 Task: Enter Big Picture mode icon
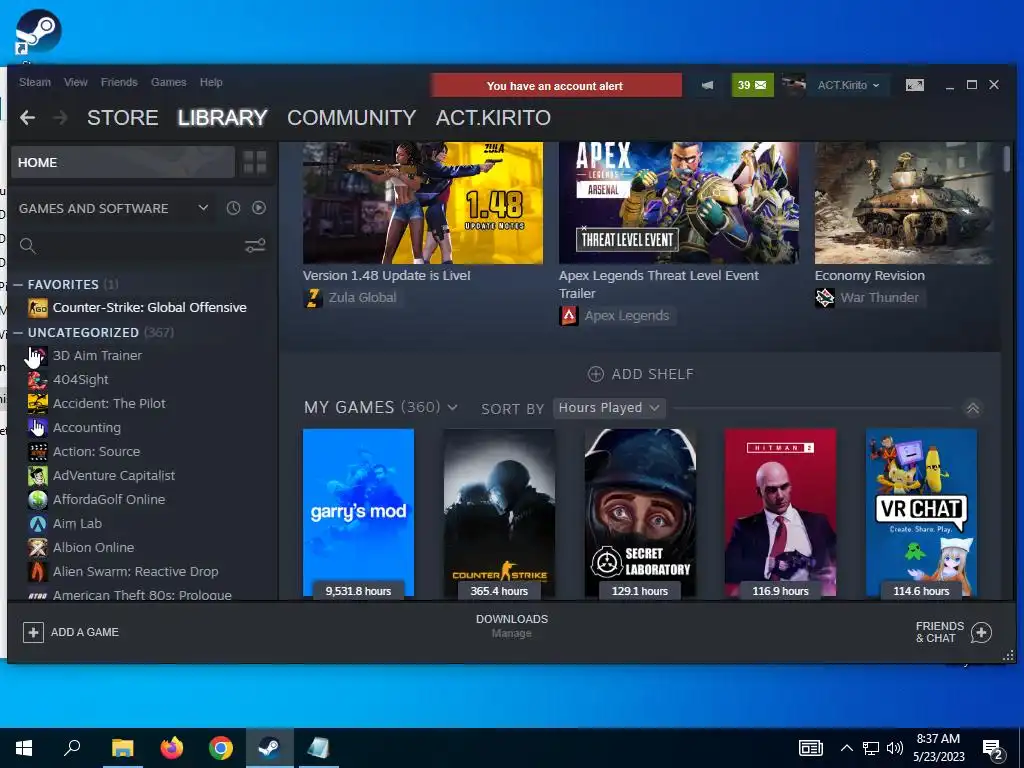pos(915,86)
